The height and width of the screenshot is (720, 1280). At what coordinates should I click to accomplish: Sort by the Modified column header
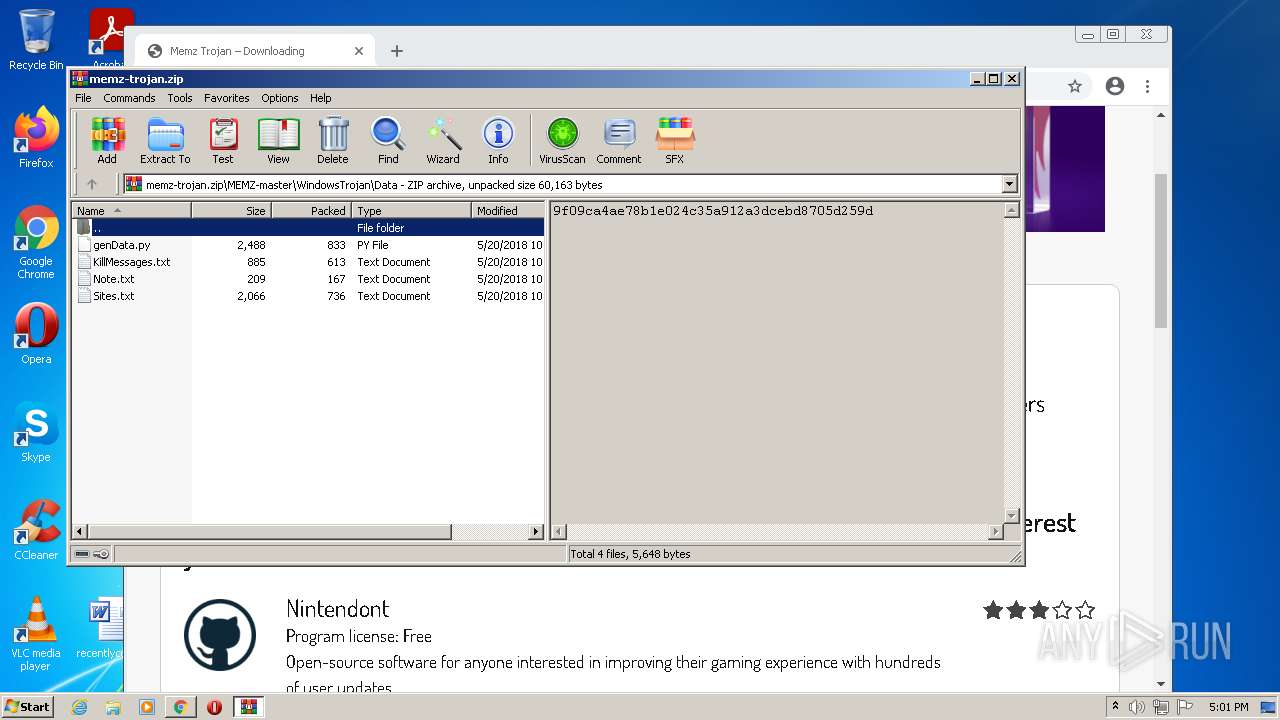click(x=508, y=210)
